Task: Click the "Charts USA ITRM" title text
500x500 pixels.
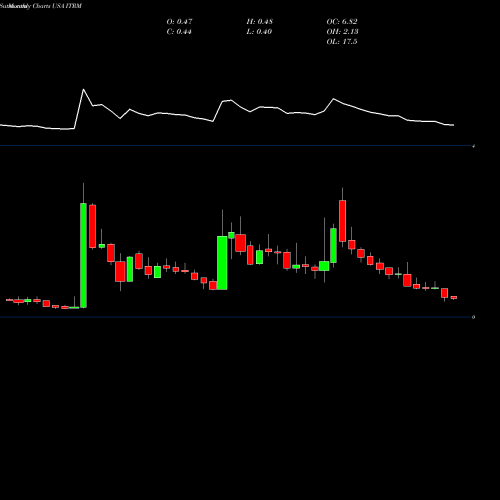Action: click(57, 6)
